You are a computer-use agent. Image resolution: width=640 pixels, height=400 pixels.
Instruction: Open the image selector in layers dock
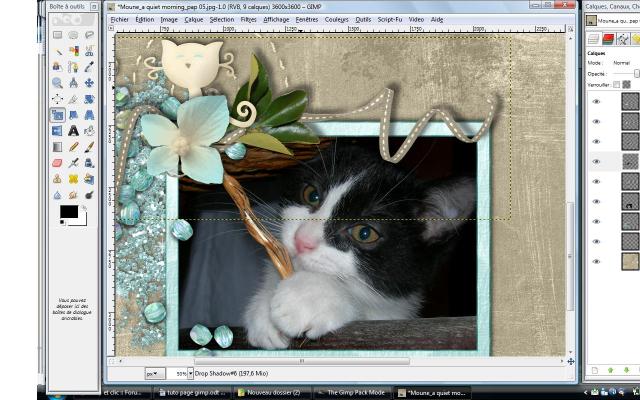point(612,20)
